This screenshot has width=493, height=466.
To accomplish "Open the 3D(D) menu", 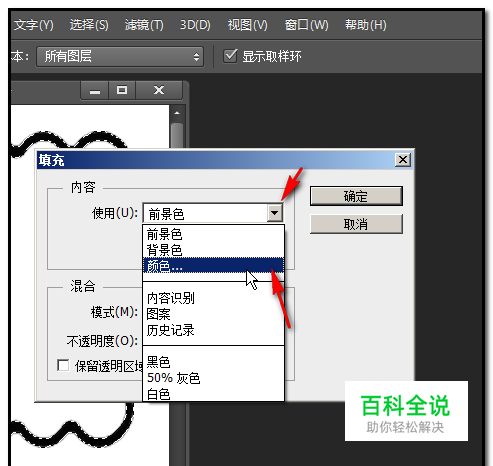I will [195, 25].
